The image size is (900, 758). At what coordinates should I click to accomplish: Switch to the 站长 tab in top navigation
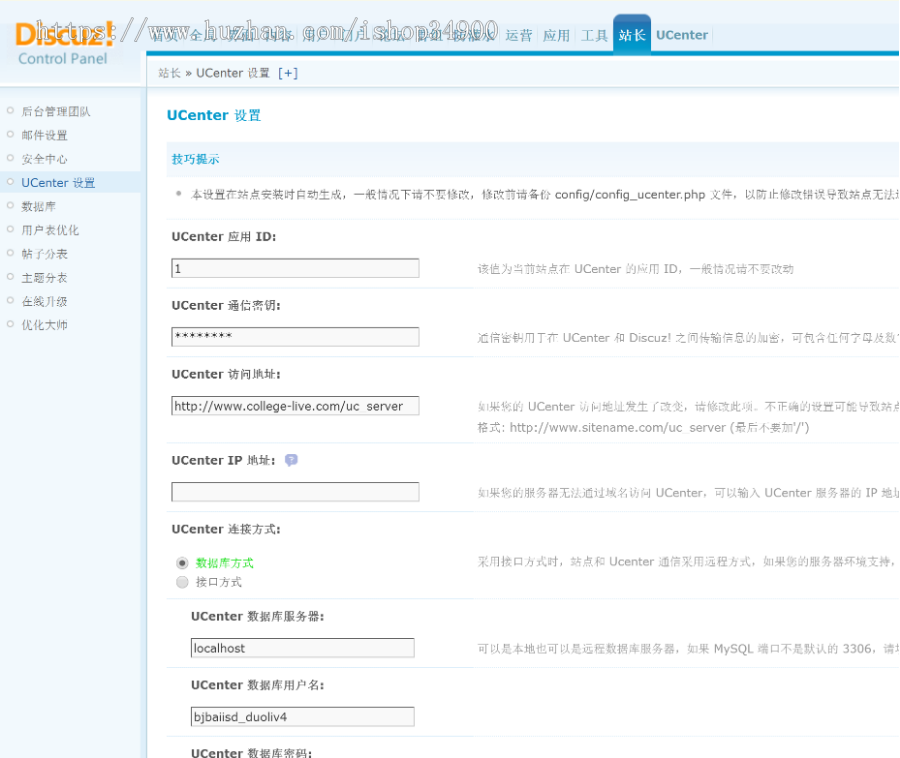[x=631, y=33]
